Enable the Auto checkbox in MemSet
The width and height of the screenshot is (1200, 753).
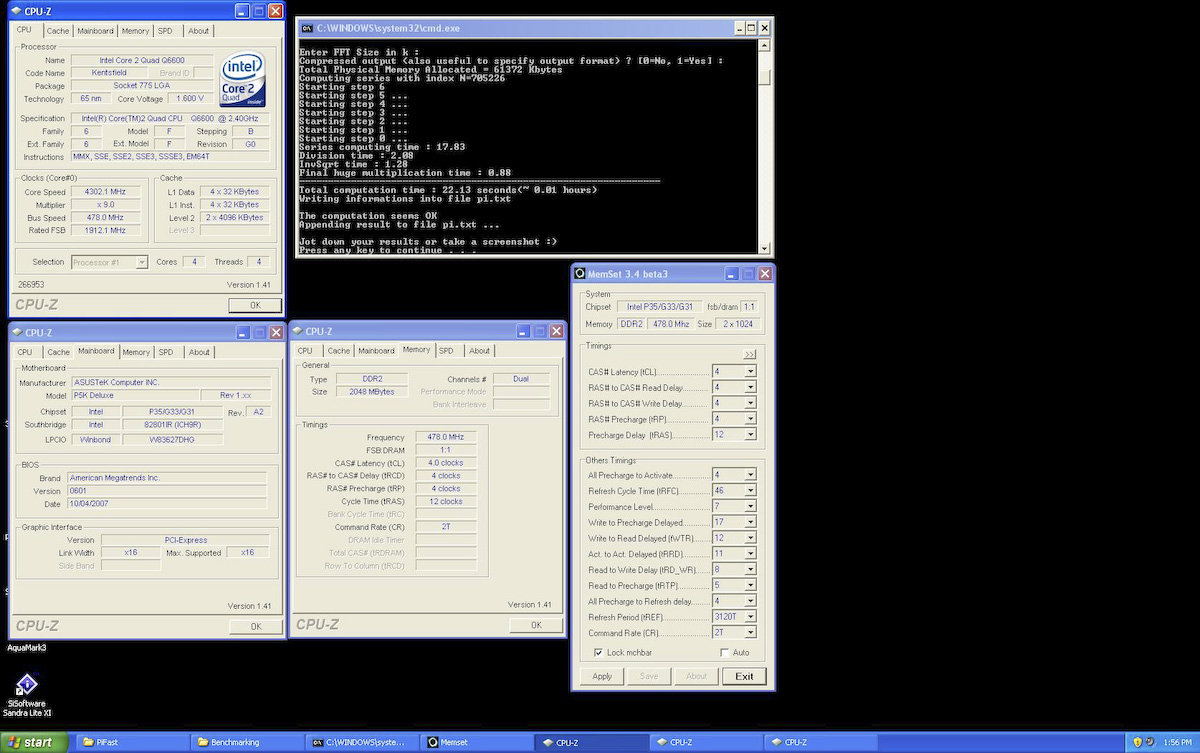tap(727, 652)
